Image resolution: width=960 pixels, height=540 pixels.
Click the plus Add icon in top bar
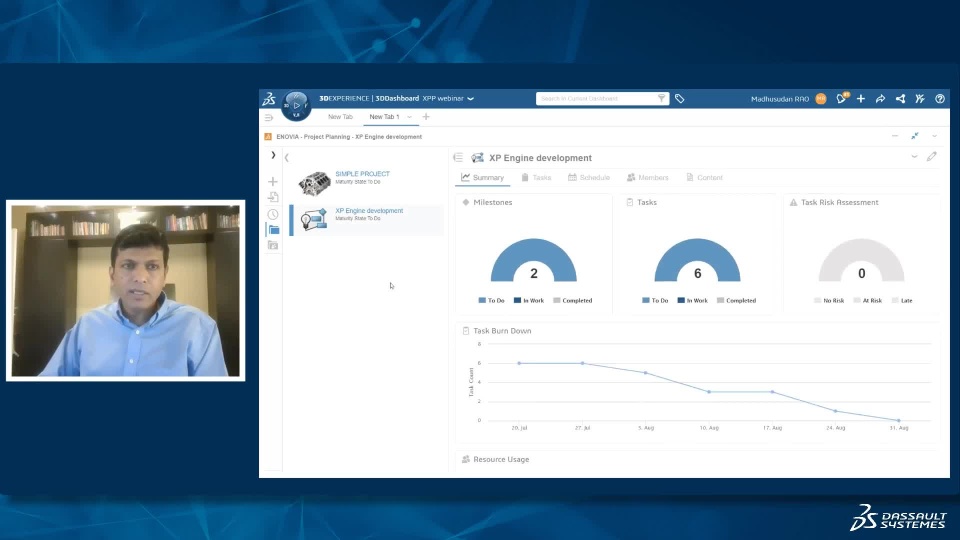[x=861, y=99]
